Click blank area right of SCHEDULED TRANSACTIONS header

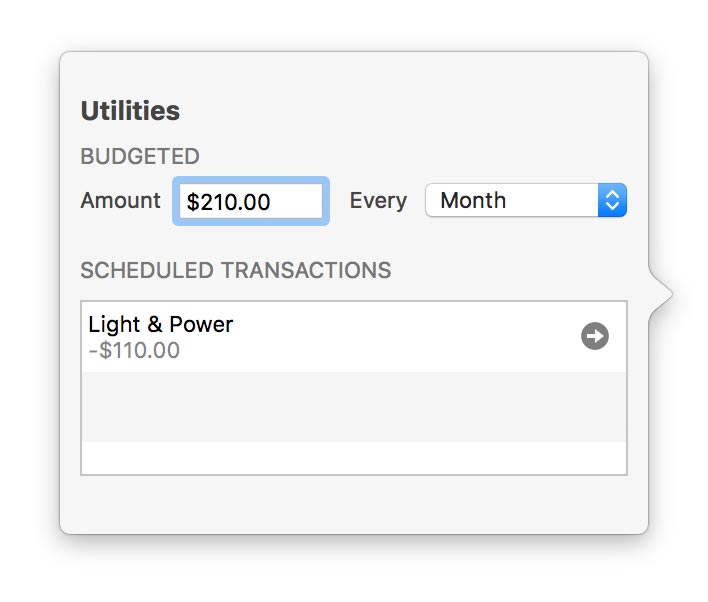[x=510, y=270]
